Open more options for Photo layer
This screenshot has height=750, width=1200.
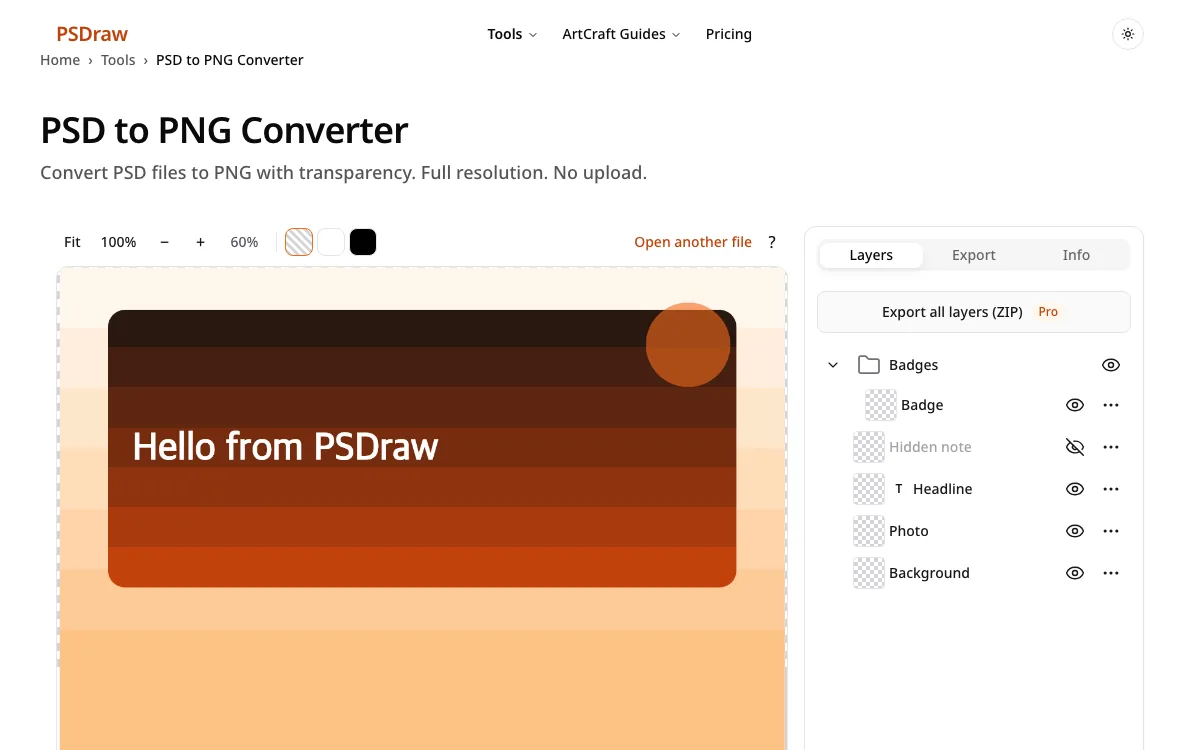coord(1111,531)
